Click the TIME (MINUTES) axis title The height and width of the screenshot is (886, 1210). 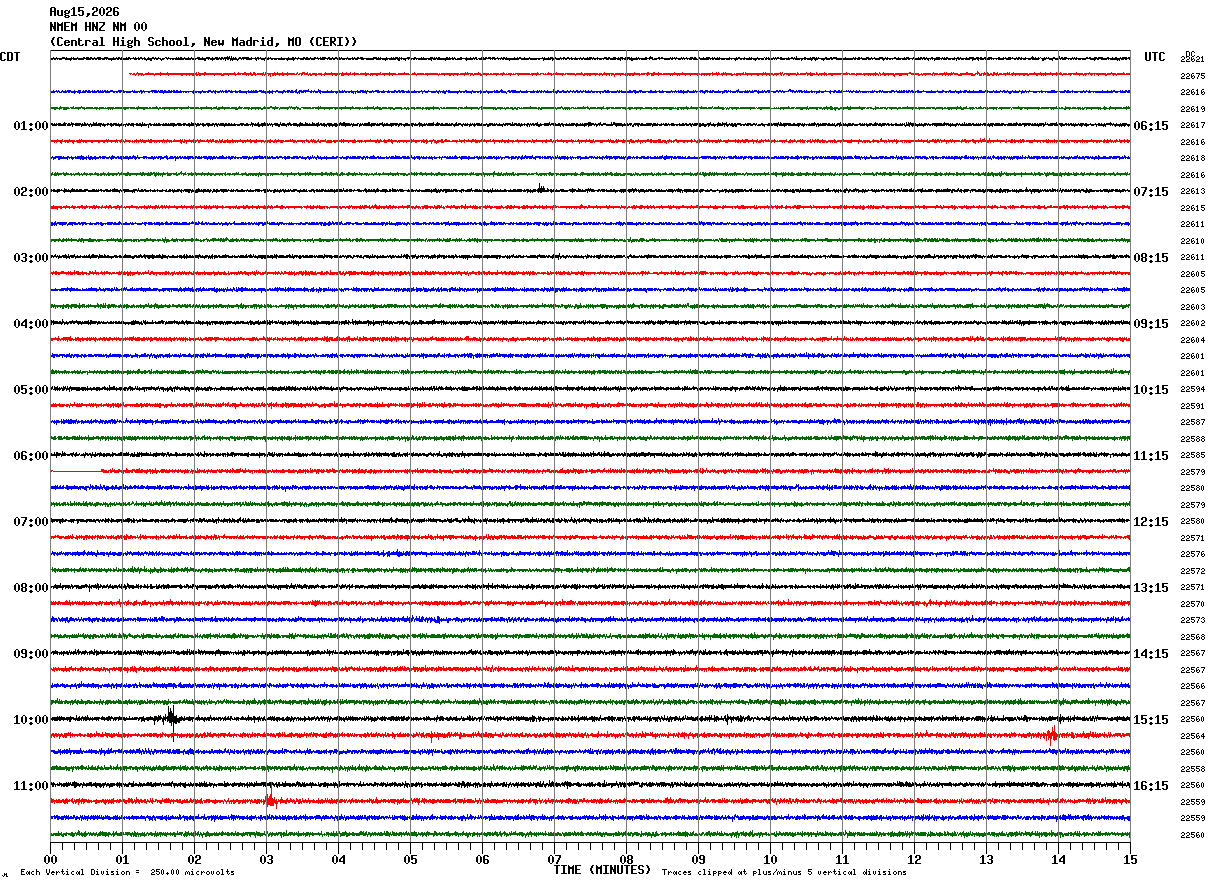point(602,870)
